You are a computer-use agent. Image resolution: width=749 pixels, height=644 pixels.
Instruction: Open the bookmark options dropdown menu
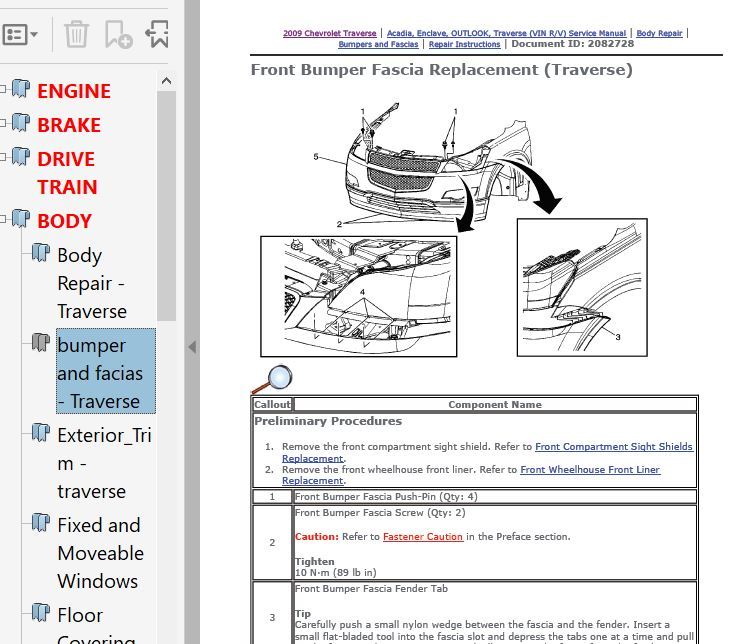[20, 35]
